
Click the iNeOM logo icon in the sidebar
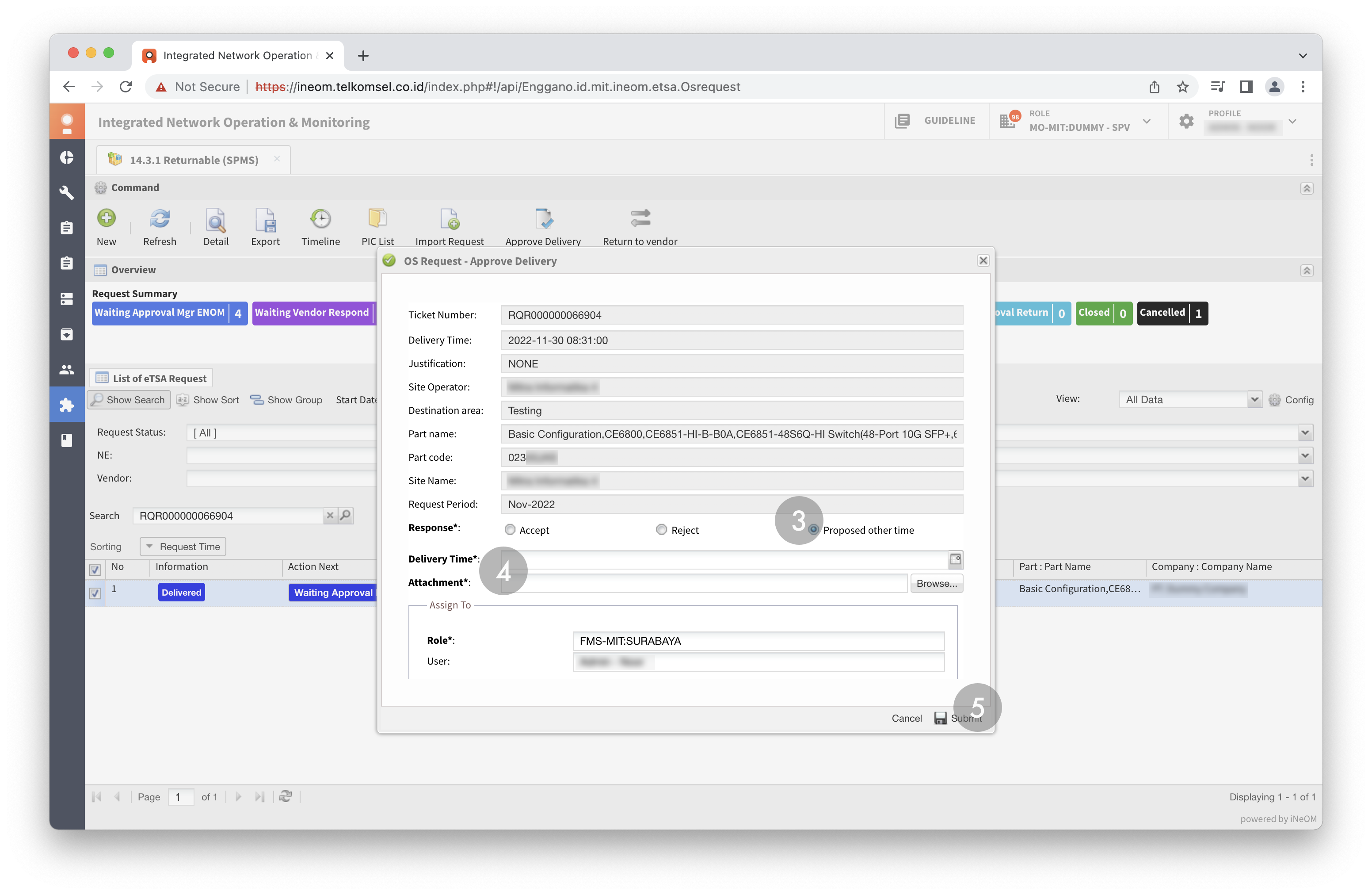(x=67, y=122)
